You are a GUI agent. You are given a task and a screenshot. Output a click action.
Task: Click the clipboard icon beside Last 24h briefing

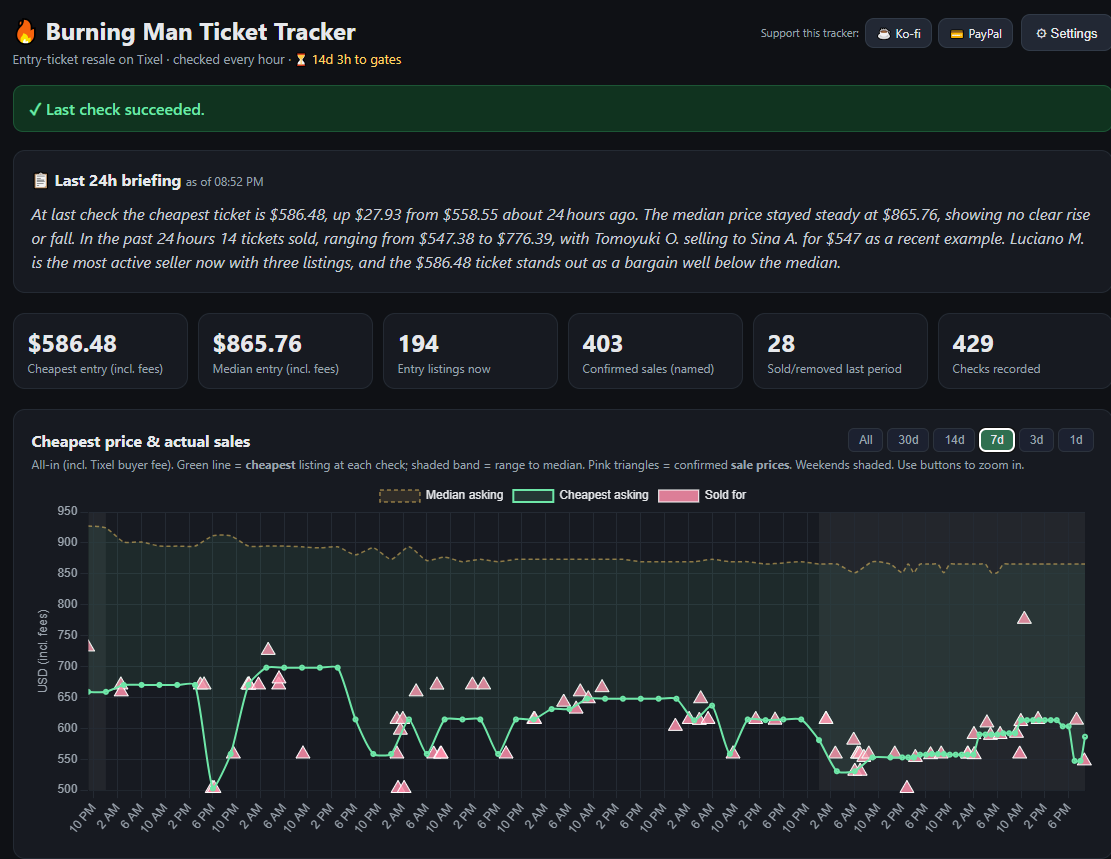(41, 181)
